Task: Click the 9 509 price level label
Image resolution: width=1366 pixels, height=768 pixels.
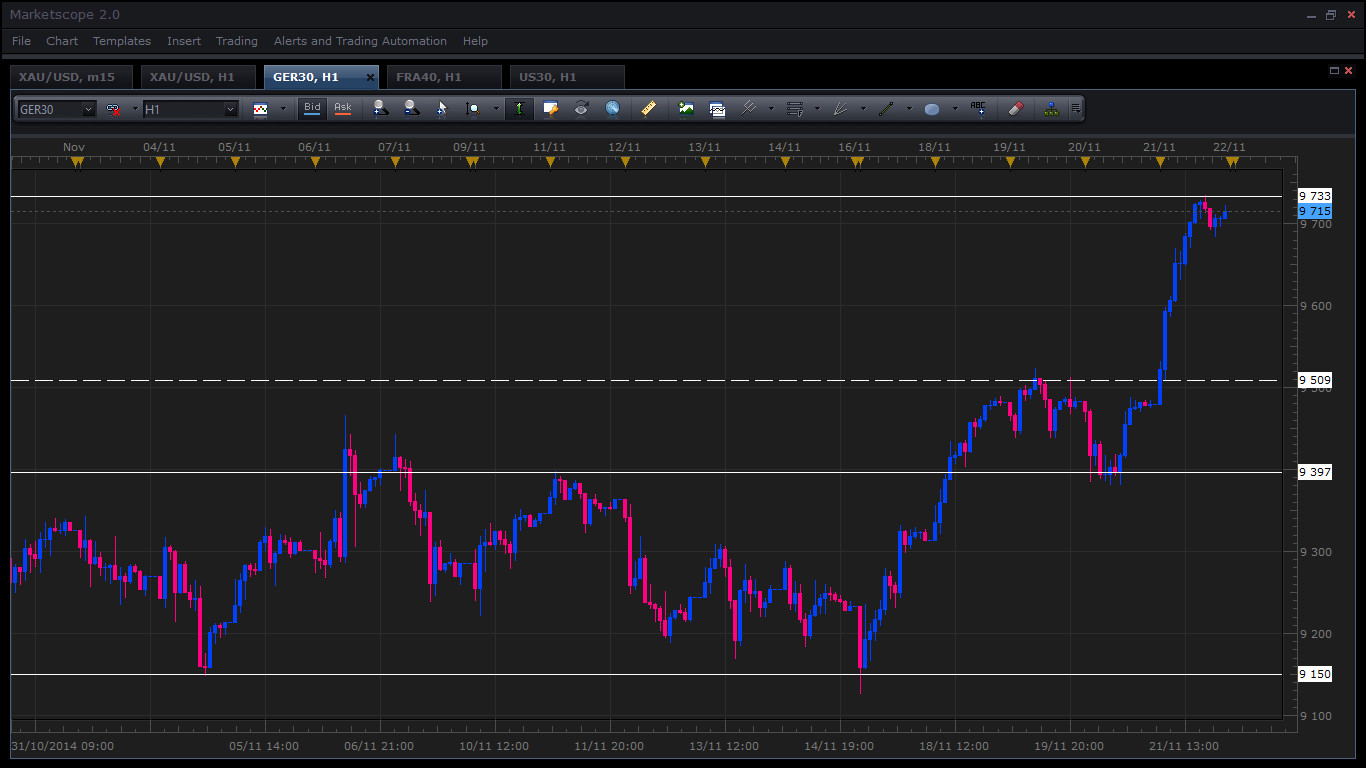Action: tap(1314, 380)
